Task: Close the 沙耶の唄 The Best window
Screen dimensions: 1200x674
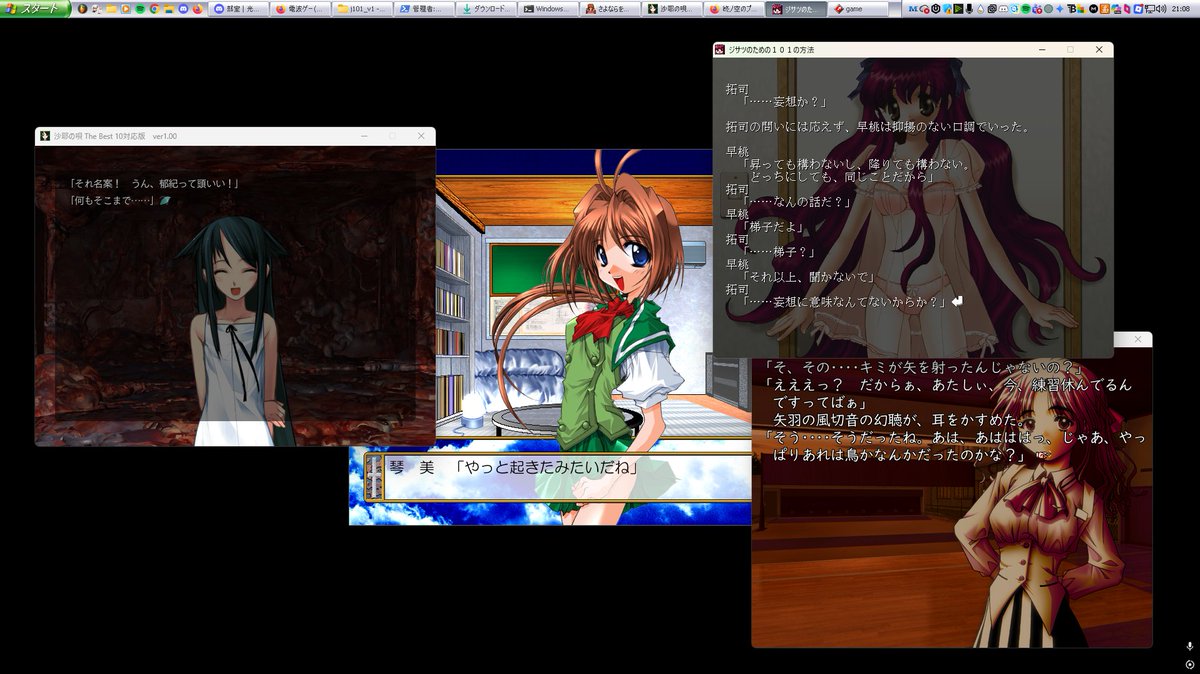Action: click(421, 136)
